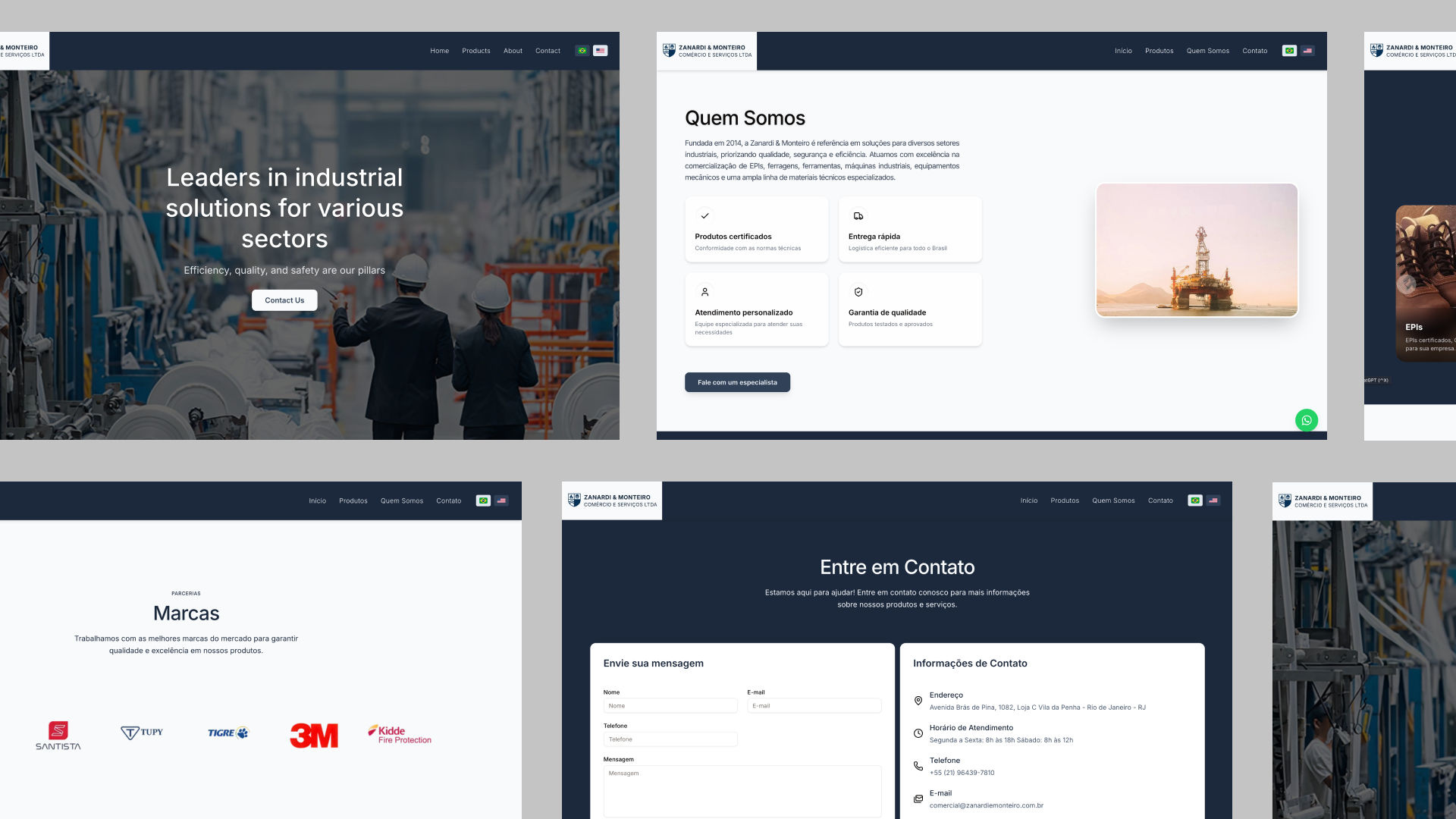Viewport: 1456px width, 819px height.
Task: Click the Kidde Fire Protection logo
Action: [x=400, y=734]
